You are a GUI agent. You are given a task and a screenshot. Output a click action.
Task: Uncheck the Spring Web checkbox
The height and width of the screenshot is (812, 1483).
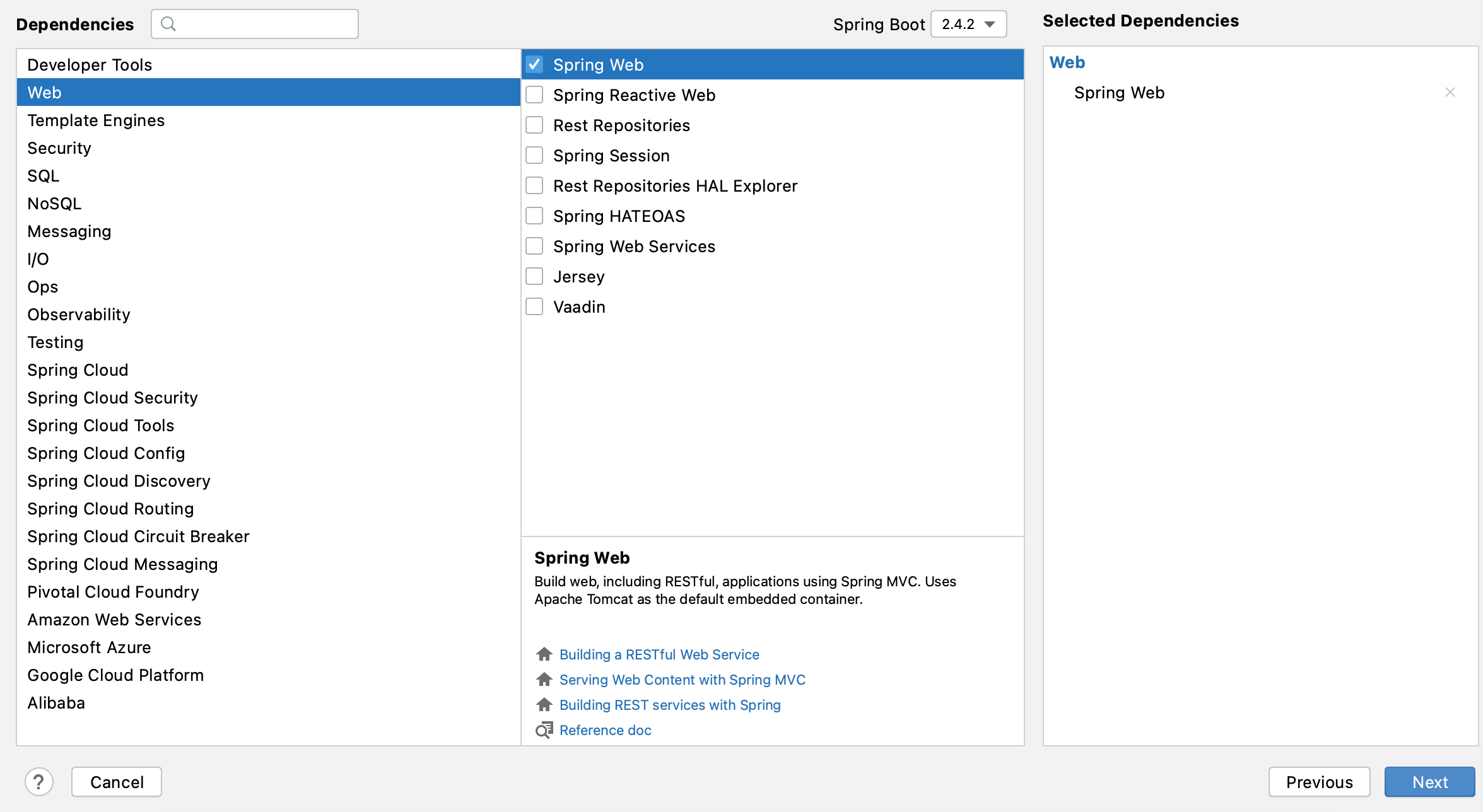(x=534, y=64)
